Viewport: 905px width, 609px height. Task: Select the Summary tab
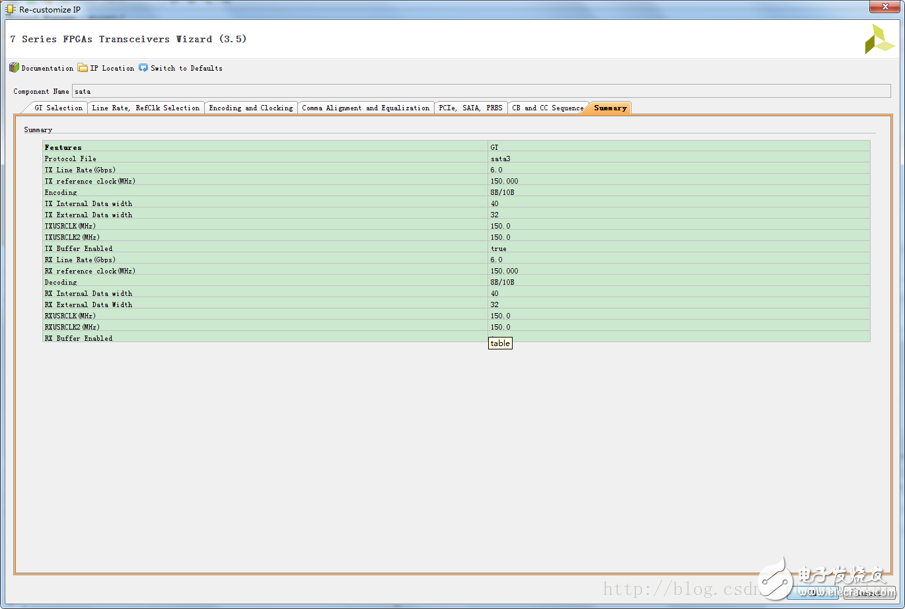(x=610, y=108)
